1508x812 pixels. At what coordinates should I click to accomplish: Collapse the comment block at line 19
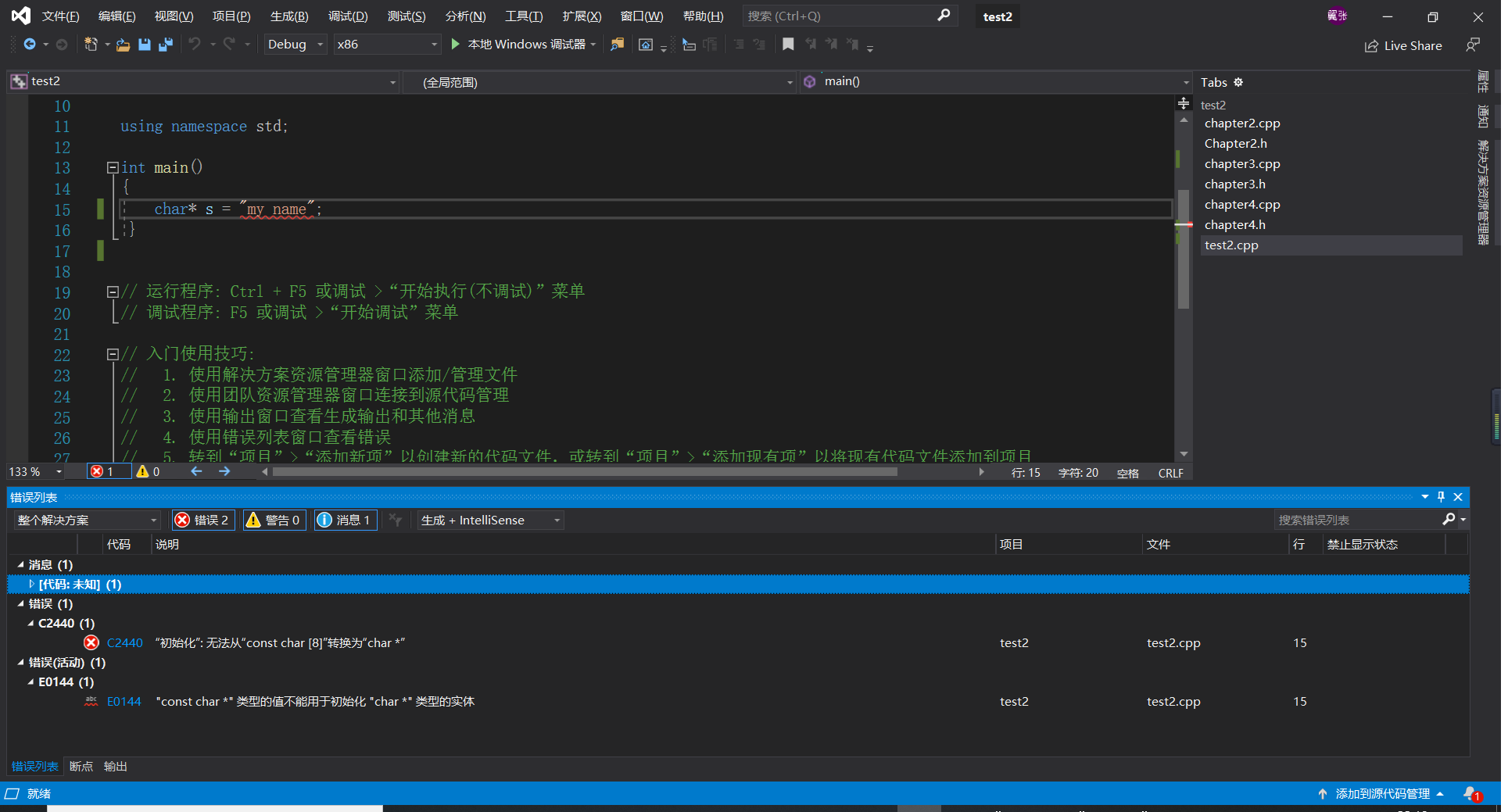(x=113, y=292)
